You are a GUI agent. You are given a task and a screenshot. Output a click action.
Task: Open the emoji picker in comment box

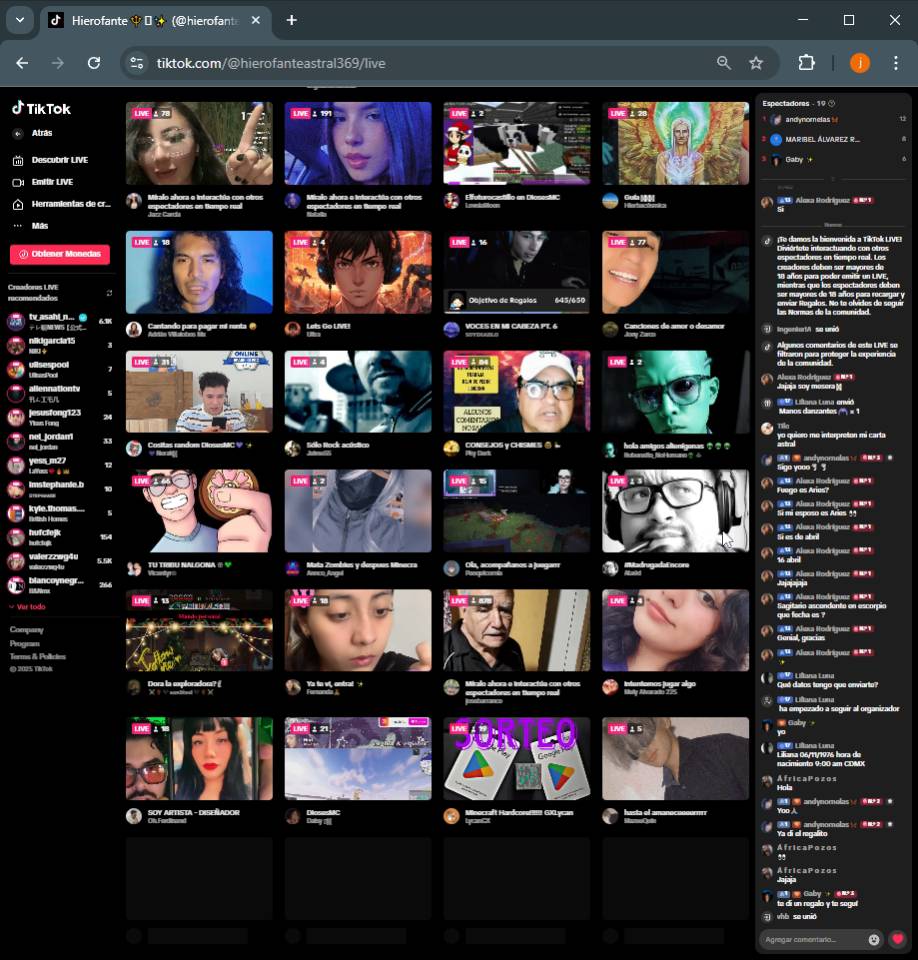(x=874, y=940)
